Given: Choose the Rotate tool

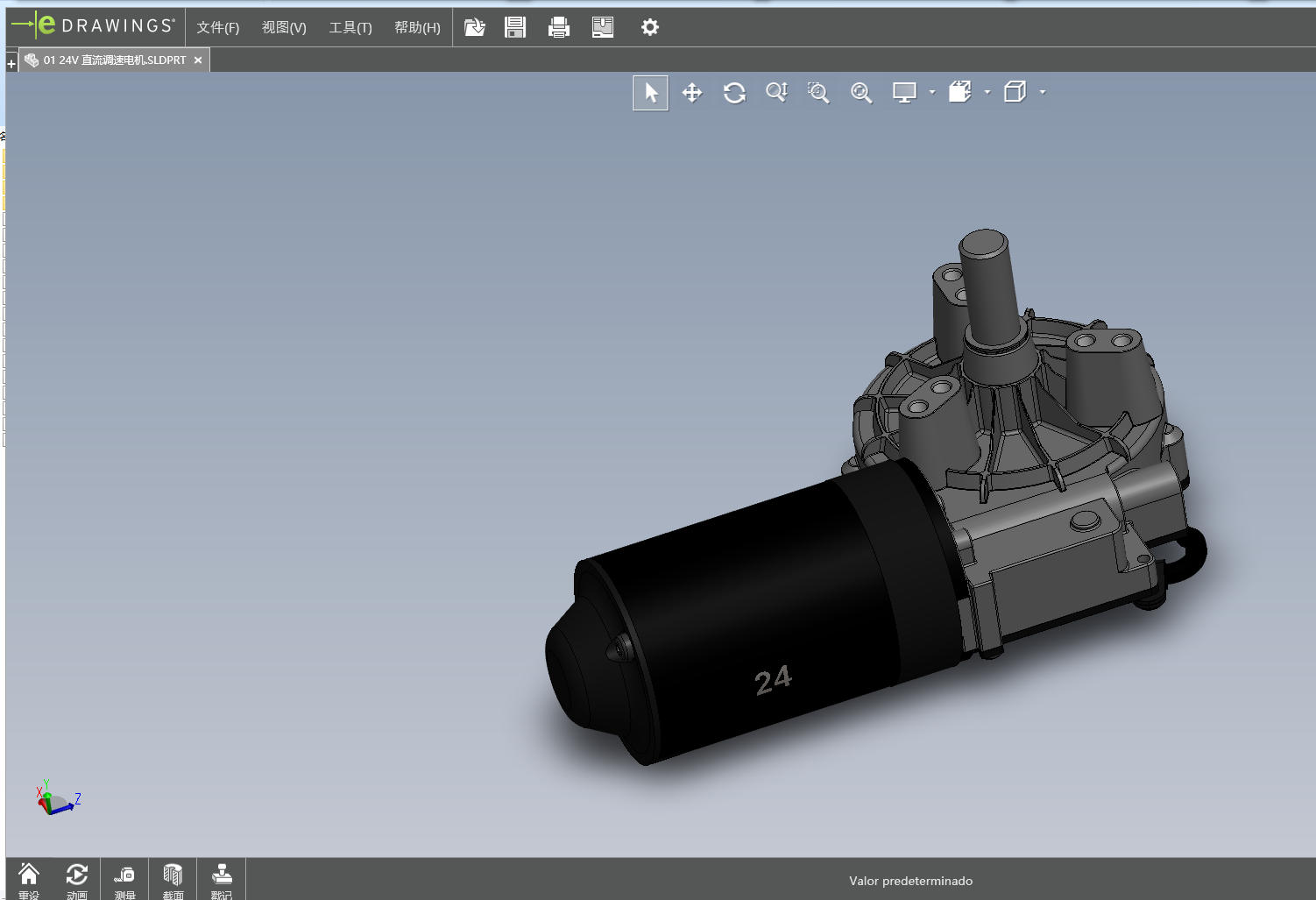Looking at the screenshot, I should click(734, 93).
